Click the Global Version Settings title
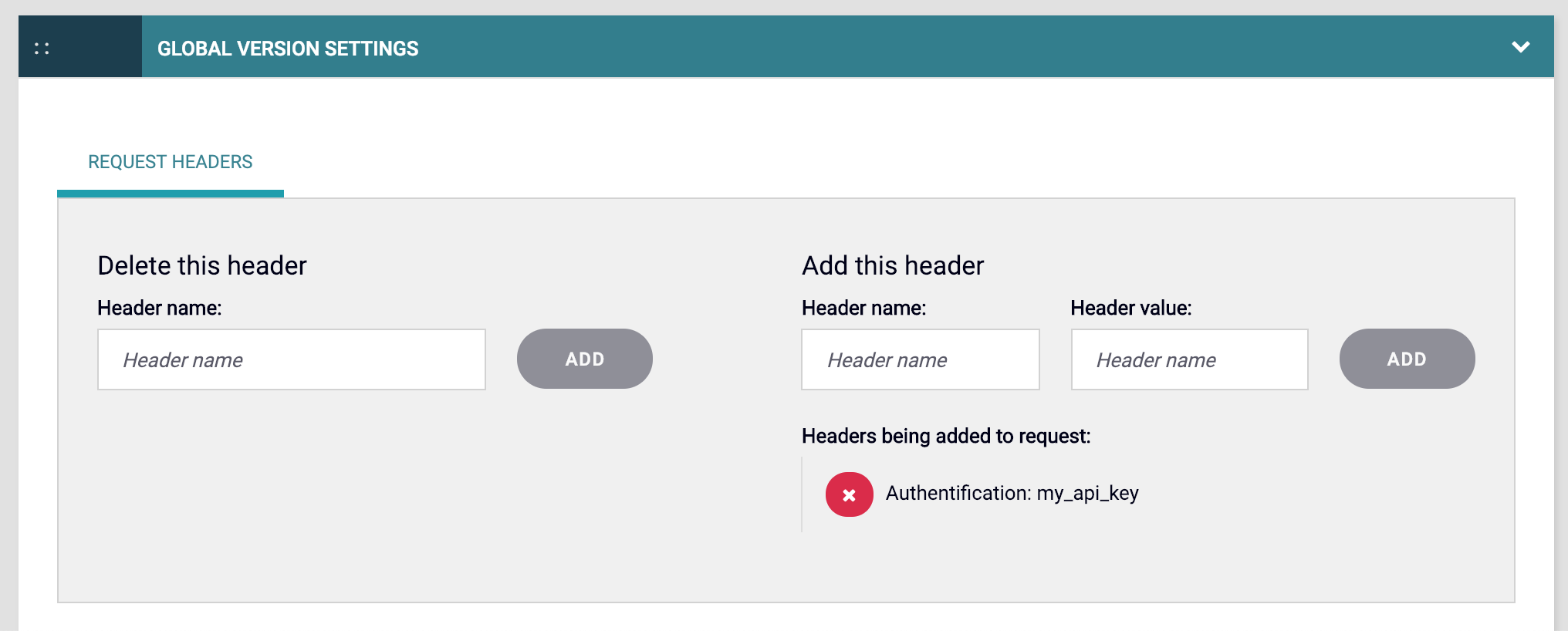Viewport: 1568px width, 631px height. tap(288, 49)
